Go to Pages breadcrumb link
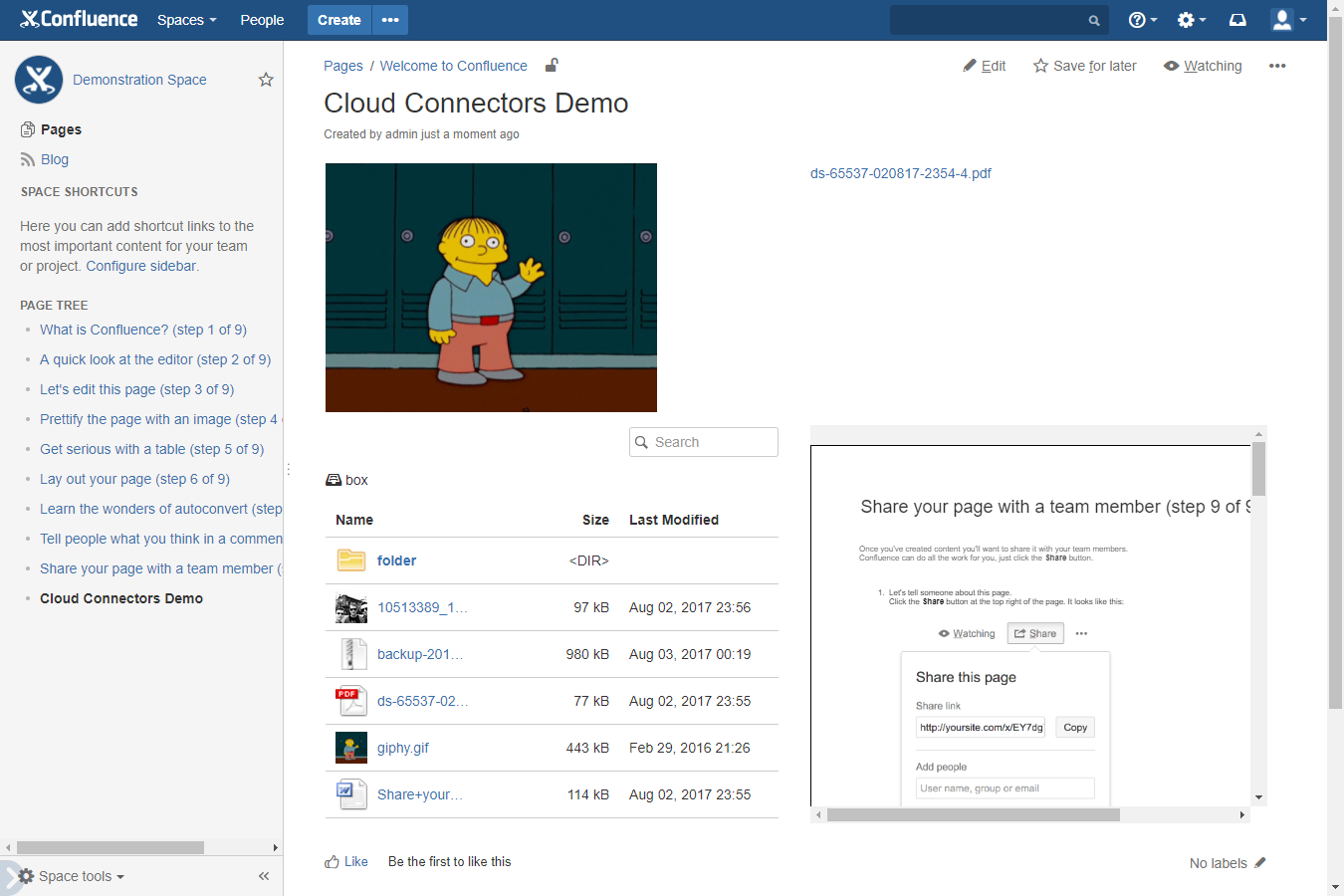Image resolution: width=1344 pixels, height=896 pixels. [x=343, y=66]
